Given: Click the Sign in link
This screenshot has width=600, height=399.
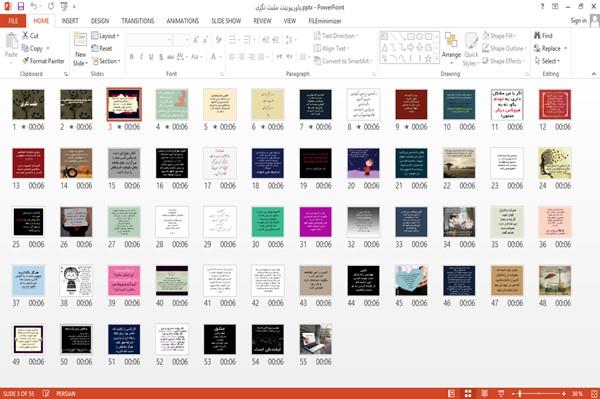Looking at the screenshot, I should tap(578, 21).
